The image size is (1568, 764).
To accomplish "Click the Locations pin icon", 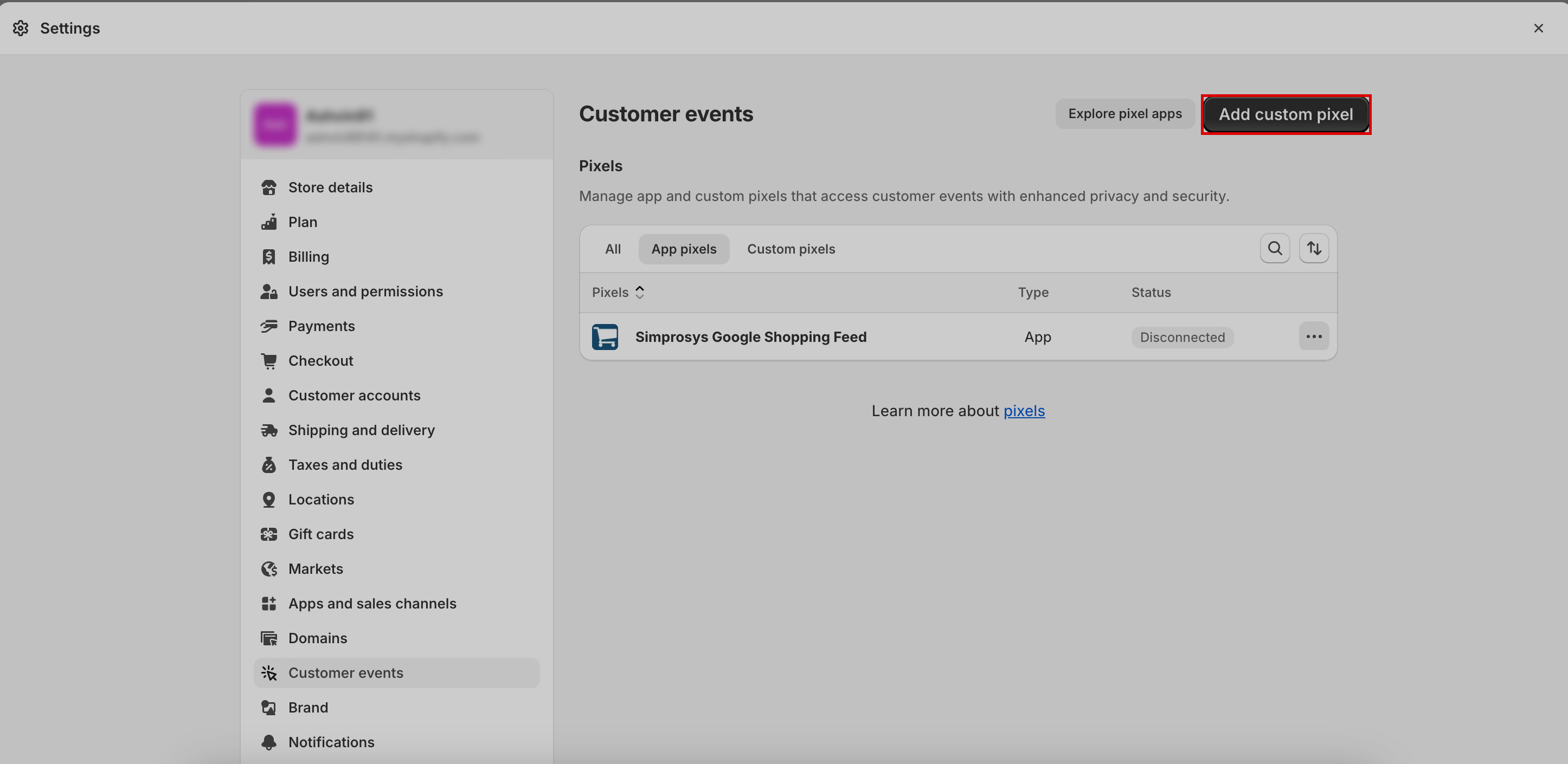I will tap(268, 500).
